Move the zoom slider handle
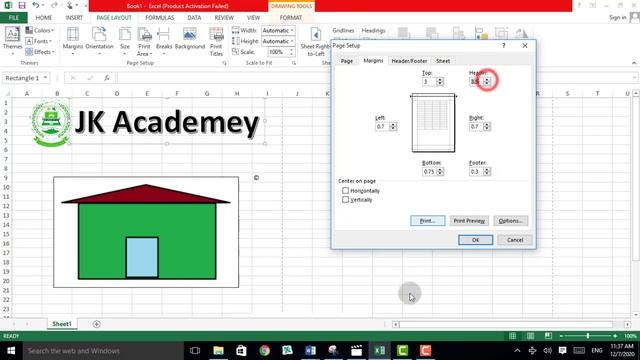This screenshot has height=360, width=640. pyautogui.click(x=588, y=336)
